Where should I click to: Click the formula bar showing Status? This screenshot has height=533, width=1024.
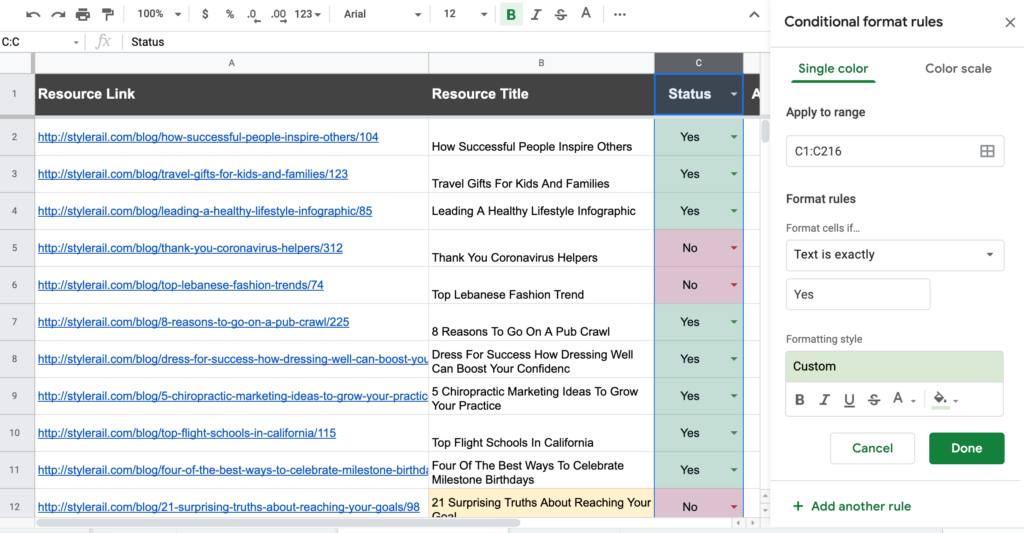click(444, 42)
